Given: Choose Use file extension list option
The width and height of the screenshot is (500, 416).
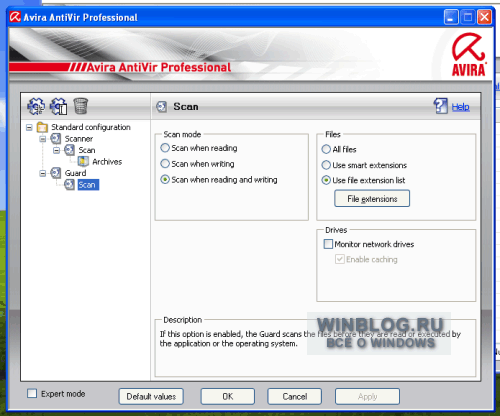Looking at the screenshot, I should click(326, 180).
